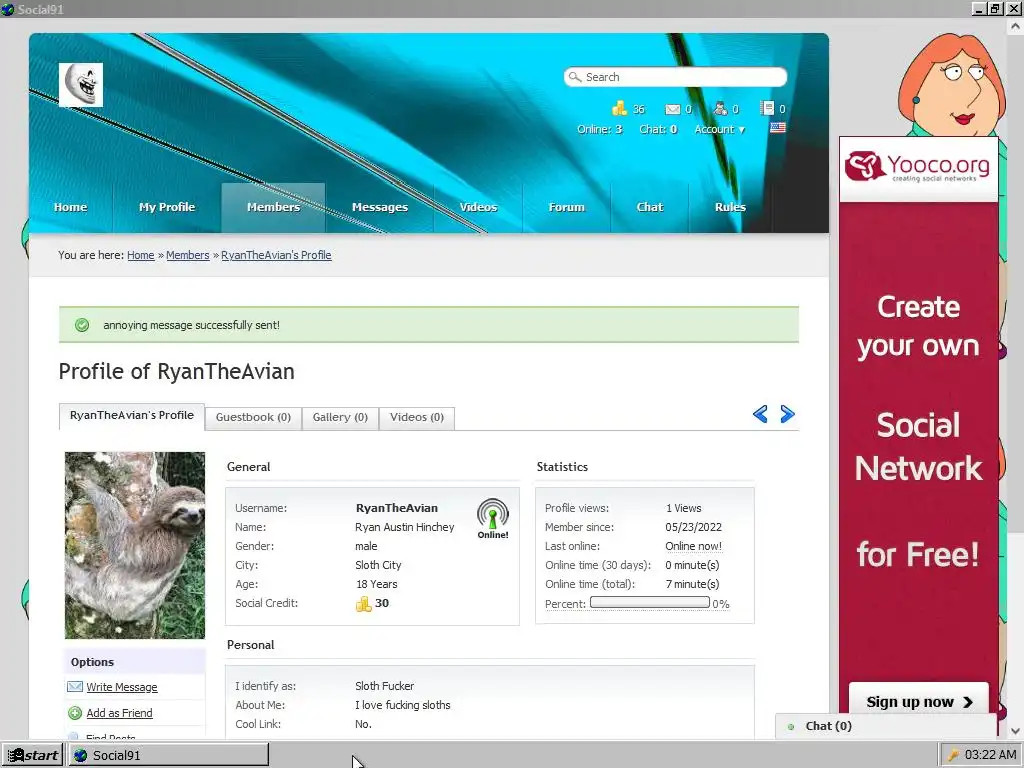Click the Percent progress bar
This screenshot has height=768, width=1024.
point(650,603)
